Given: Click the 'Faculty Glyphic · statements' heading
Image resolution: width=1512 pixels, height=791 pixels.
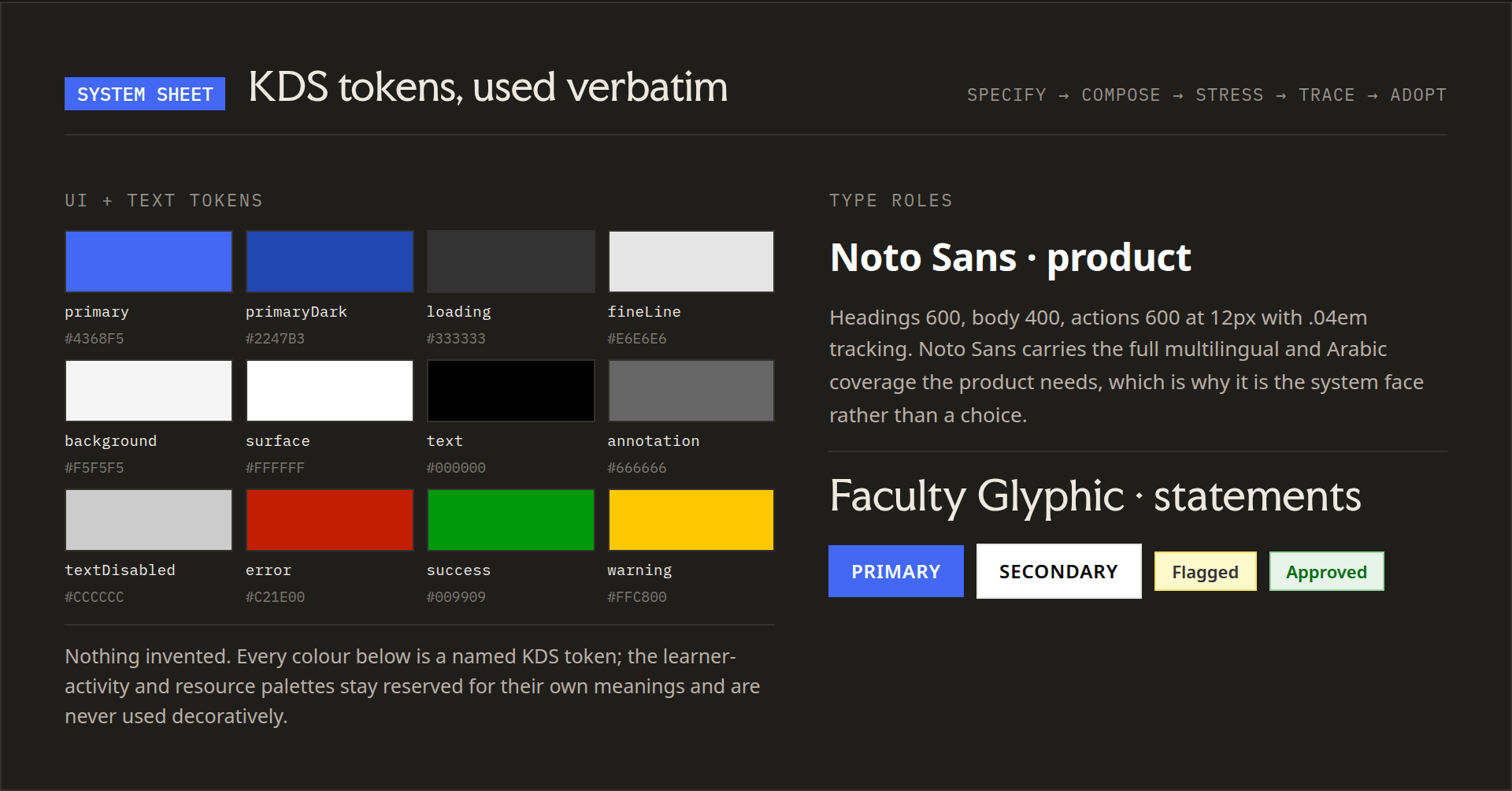Looking at the screenshot, I should [x=1095, y=496].
